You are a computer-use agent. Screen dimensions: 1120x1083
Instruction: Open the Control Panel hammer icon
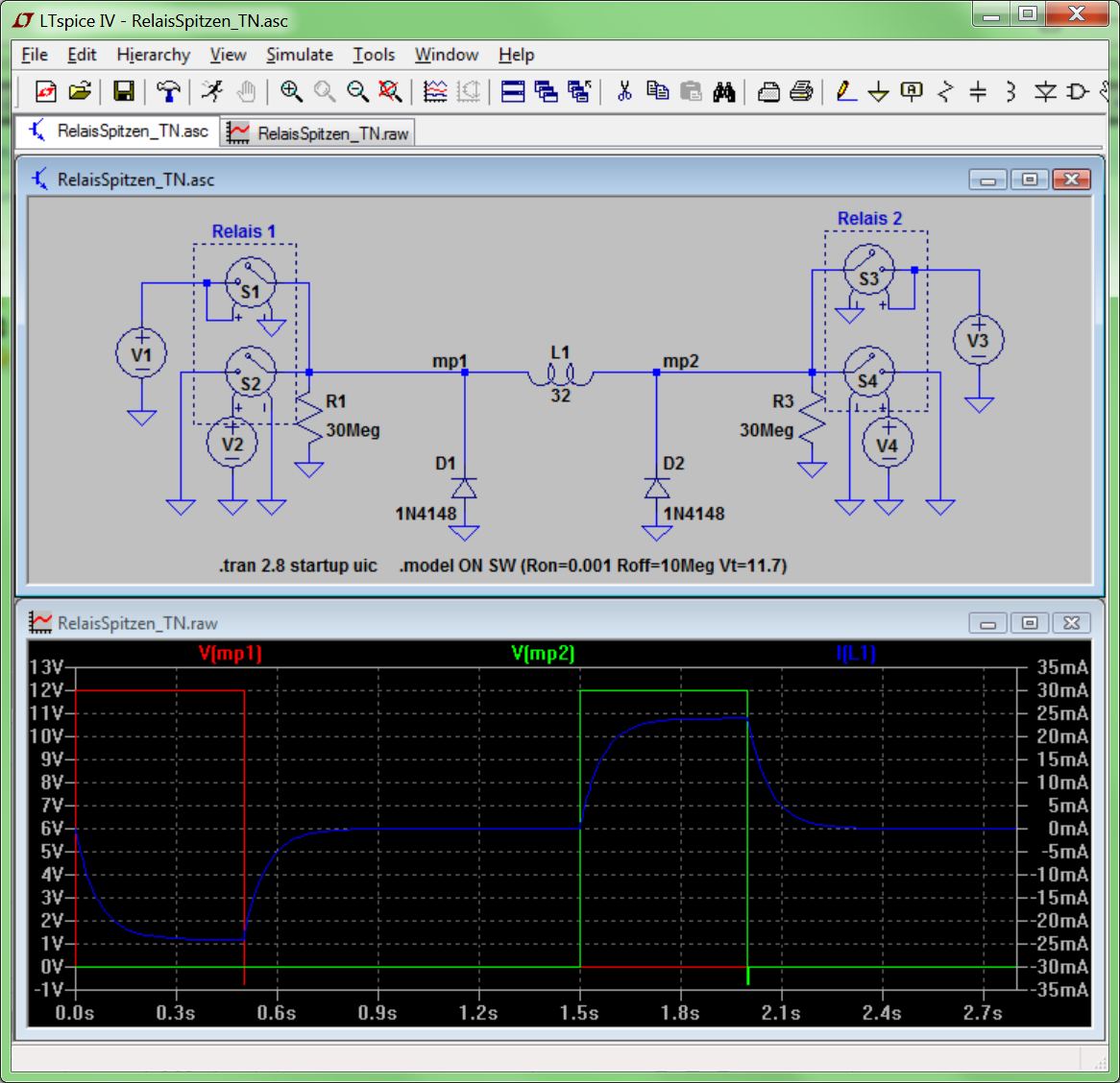tap(168, 91)
